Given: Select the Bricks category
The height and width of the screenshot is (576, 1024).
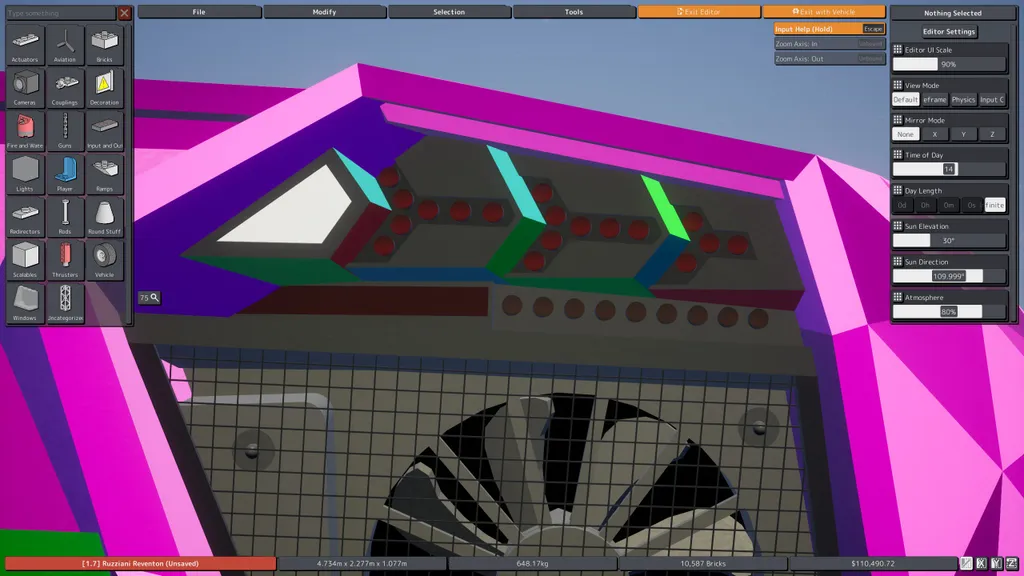Looking at the screenshot, I should pos(104,45).
